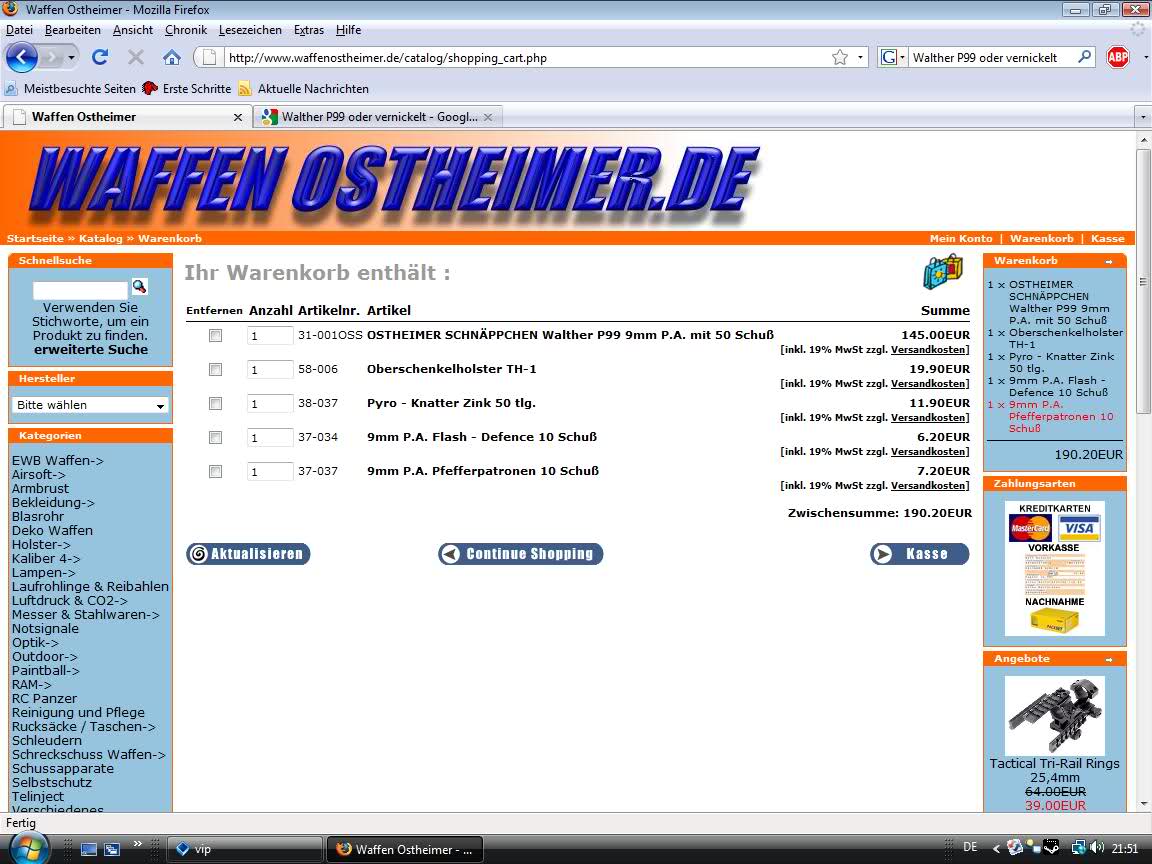Open the Chronik menu
Screen dimensions: 1152x864
(x=186, y=30)
